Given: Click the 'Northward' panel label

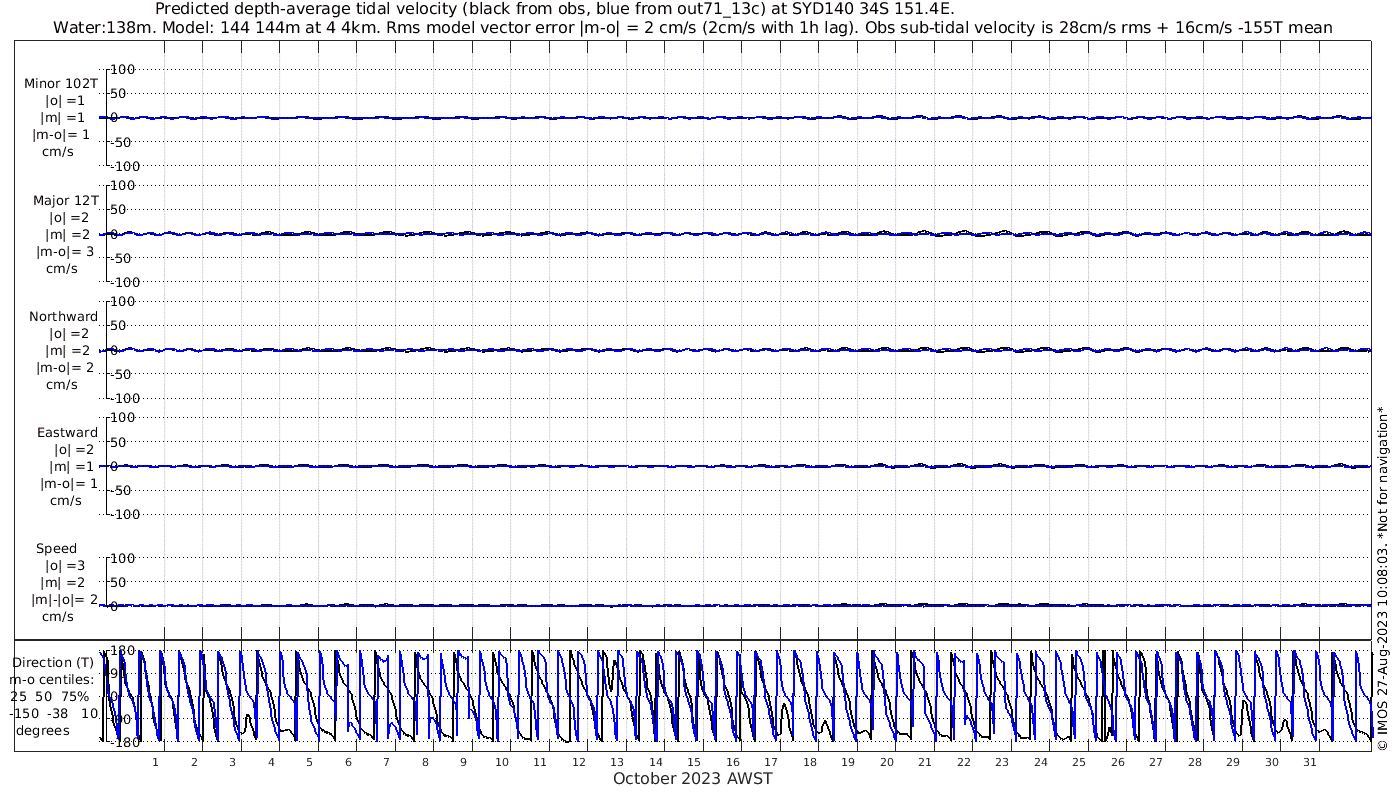Looking at the screenshot, I should [x=64, y=316].
